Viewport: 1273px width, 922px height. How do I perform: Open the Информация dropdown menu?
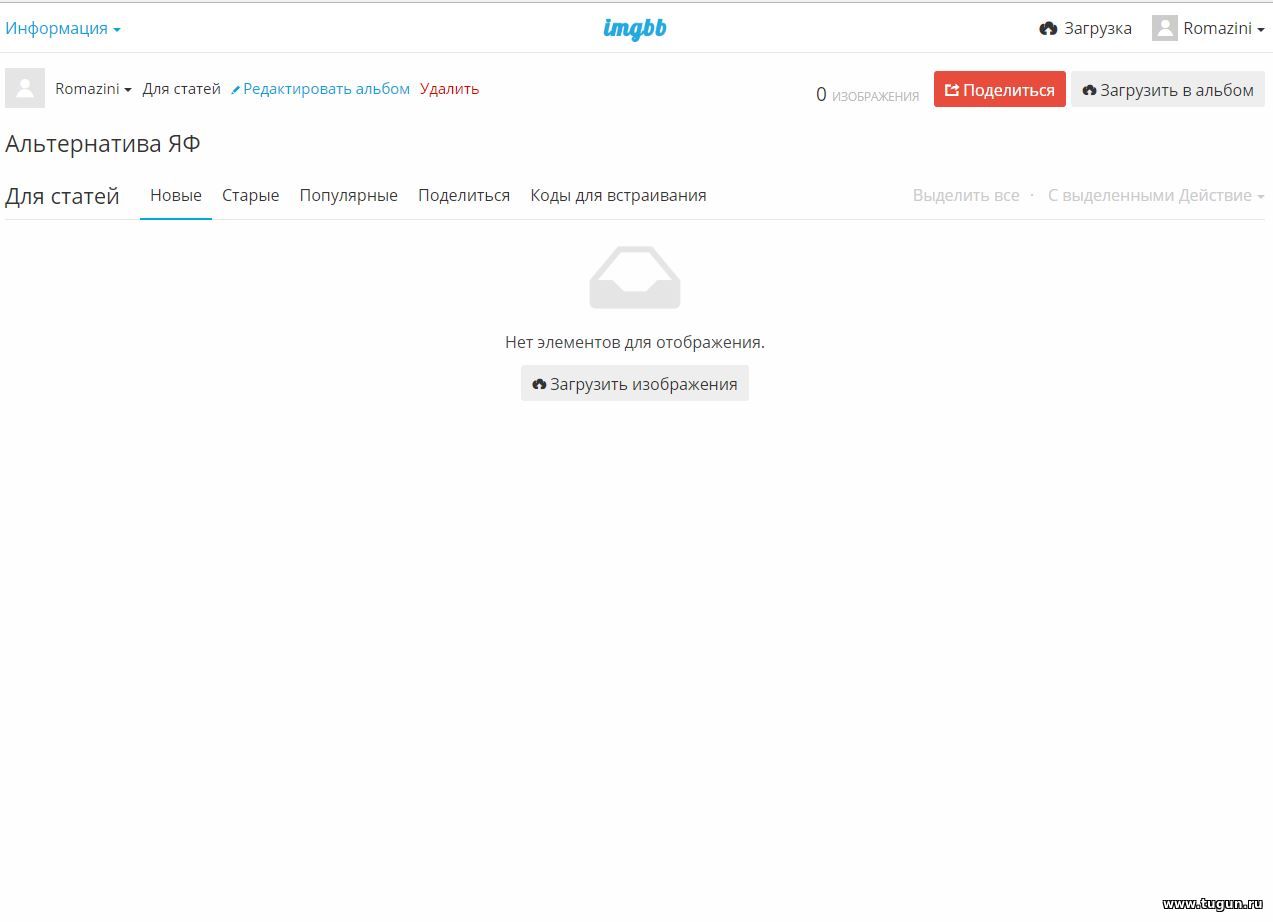pos(63,28)
